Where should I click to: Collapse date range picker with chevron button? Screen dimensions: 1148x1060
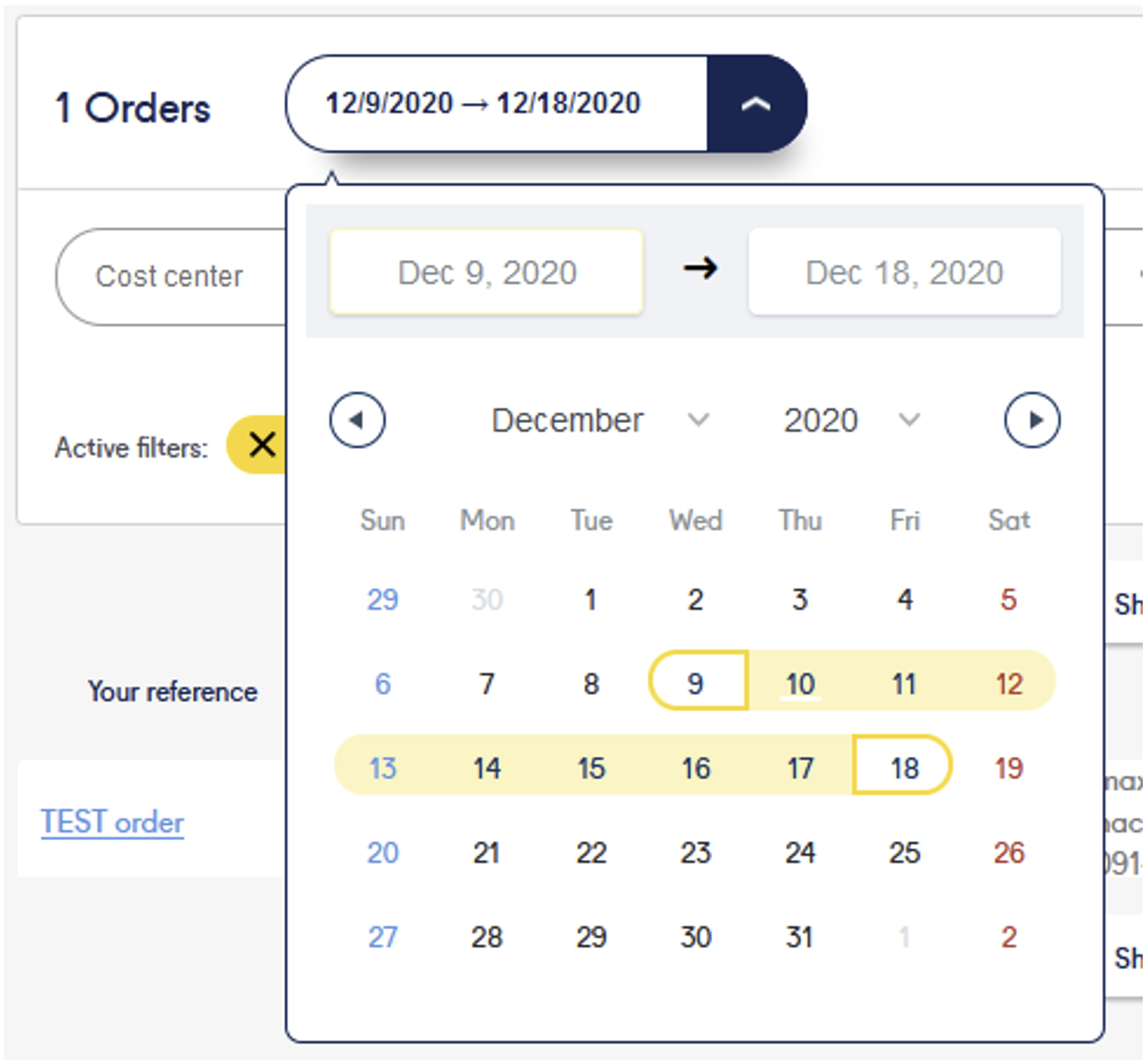tap(756, 104)
